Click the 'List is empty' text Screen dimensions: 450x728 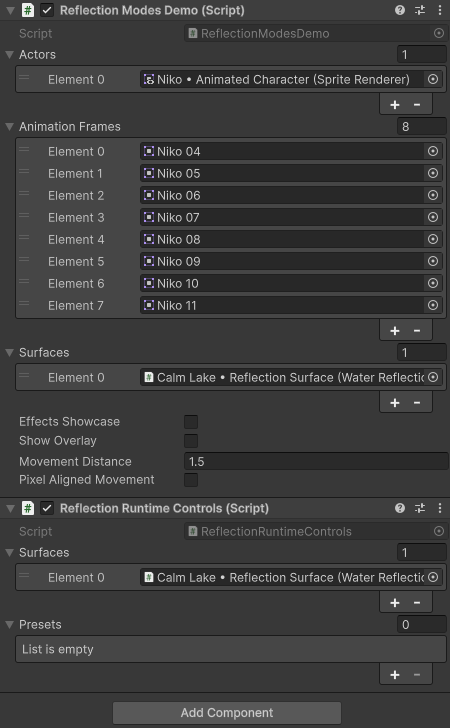point(58,649)
